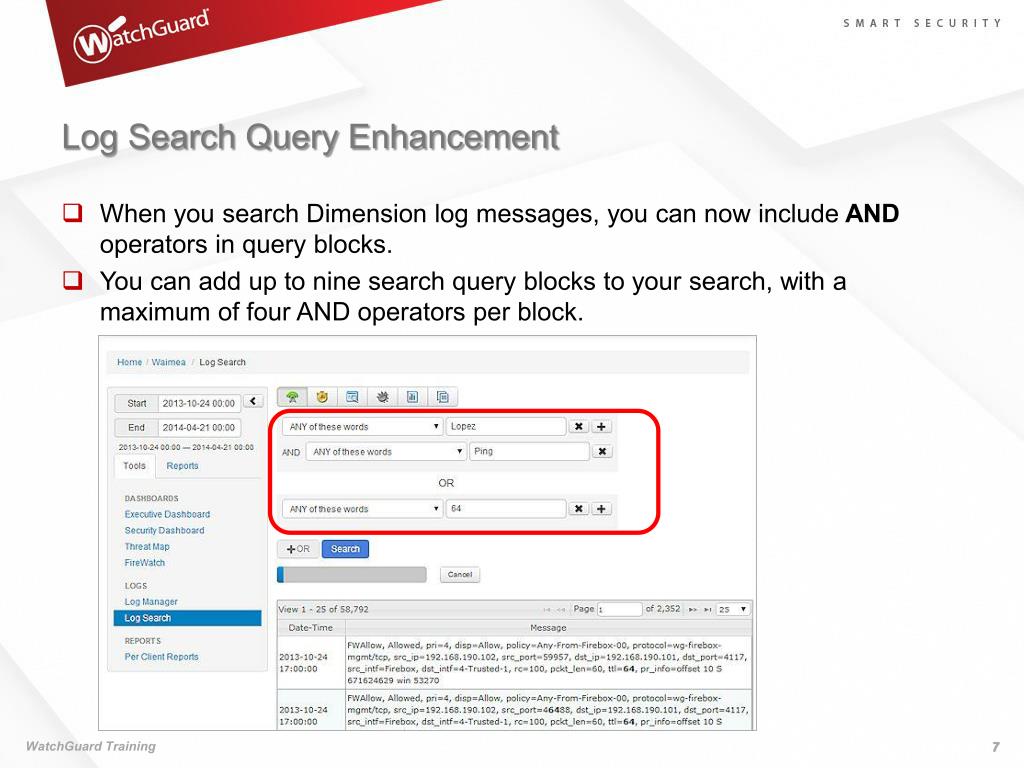
Task: Switch to the Reports tab
Action: pos(182,466)
